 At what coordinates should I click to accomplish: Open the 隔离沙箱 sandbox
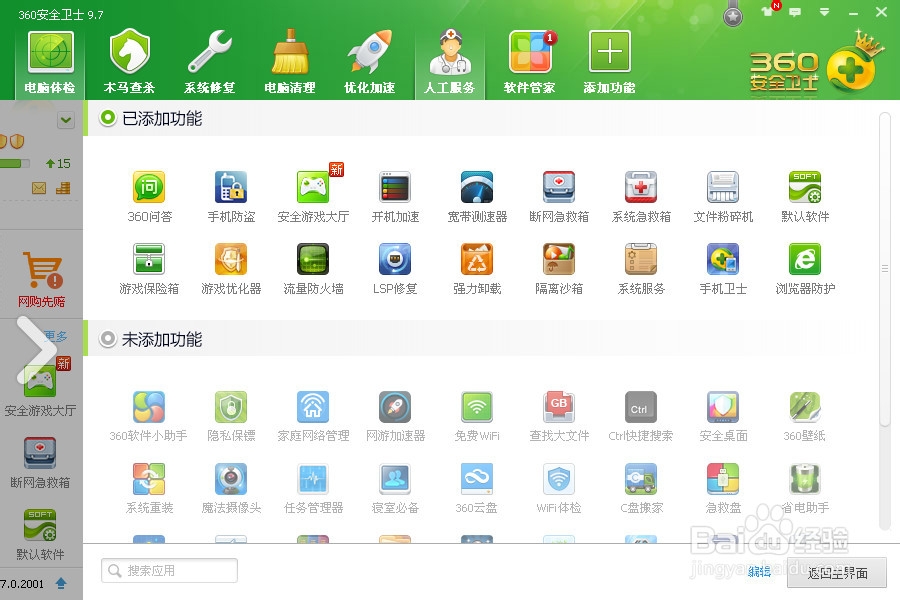pos(559,269)
